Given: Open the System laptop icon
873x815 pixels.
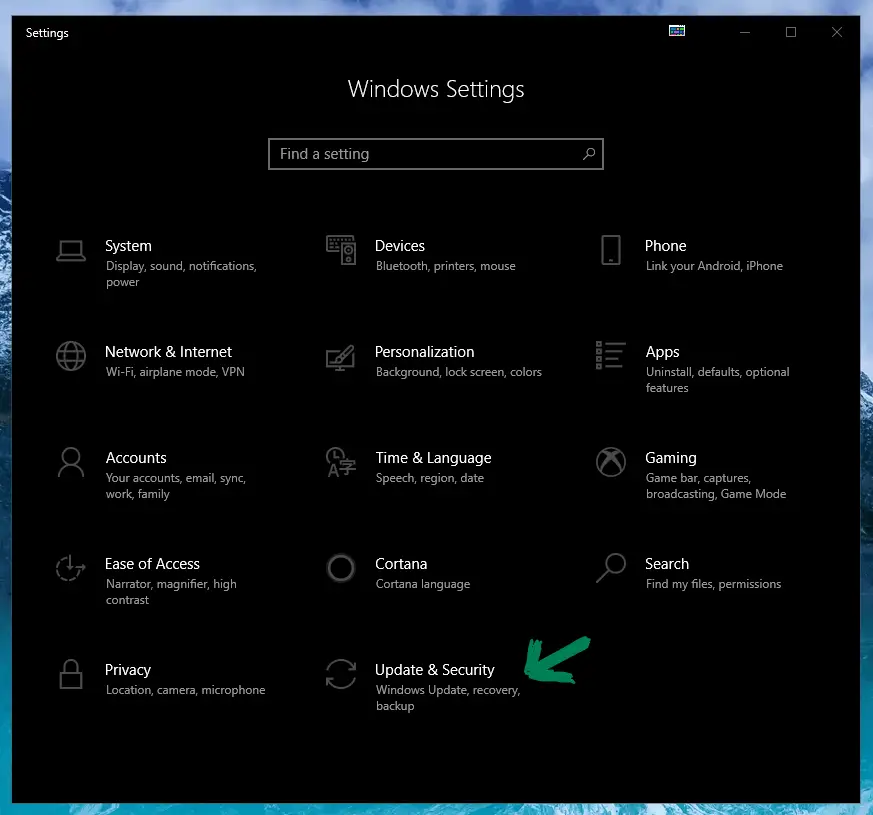Looking at the screenshot, I should (x=71, y=251).
